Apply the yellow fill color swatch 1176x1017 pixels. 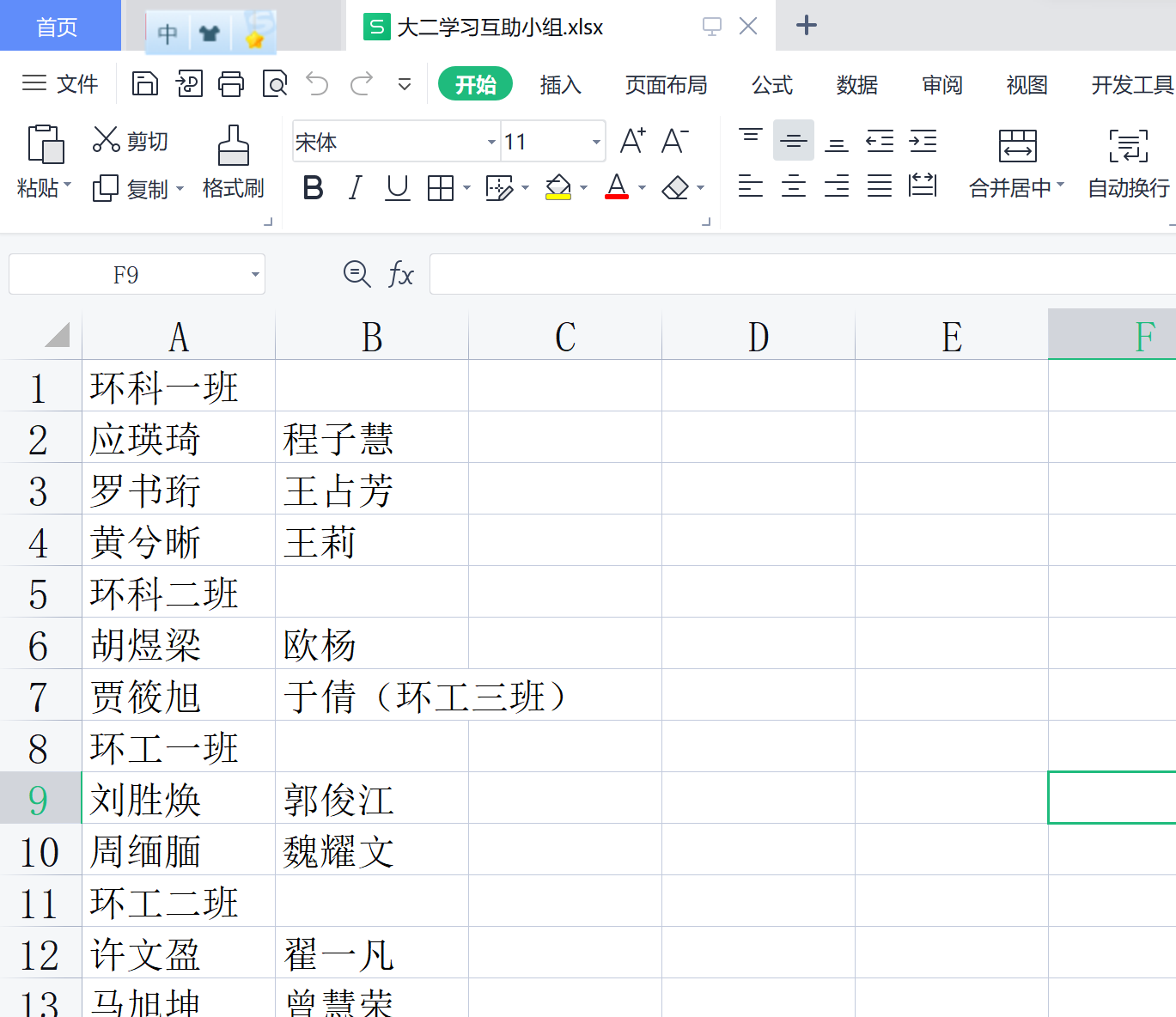(x=558, y=187)
